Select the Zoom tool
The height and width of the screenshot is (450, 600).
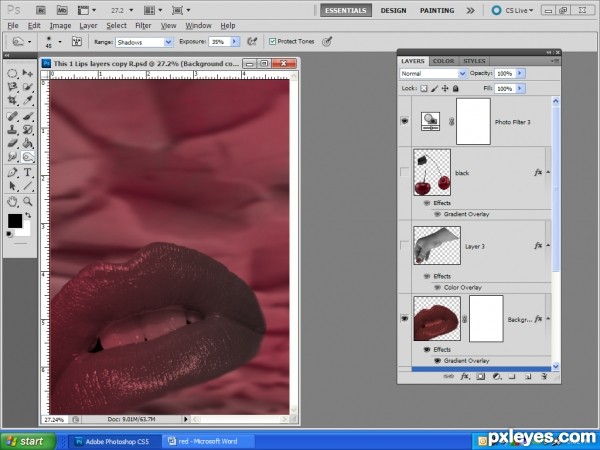[28, 201]
